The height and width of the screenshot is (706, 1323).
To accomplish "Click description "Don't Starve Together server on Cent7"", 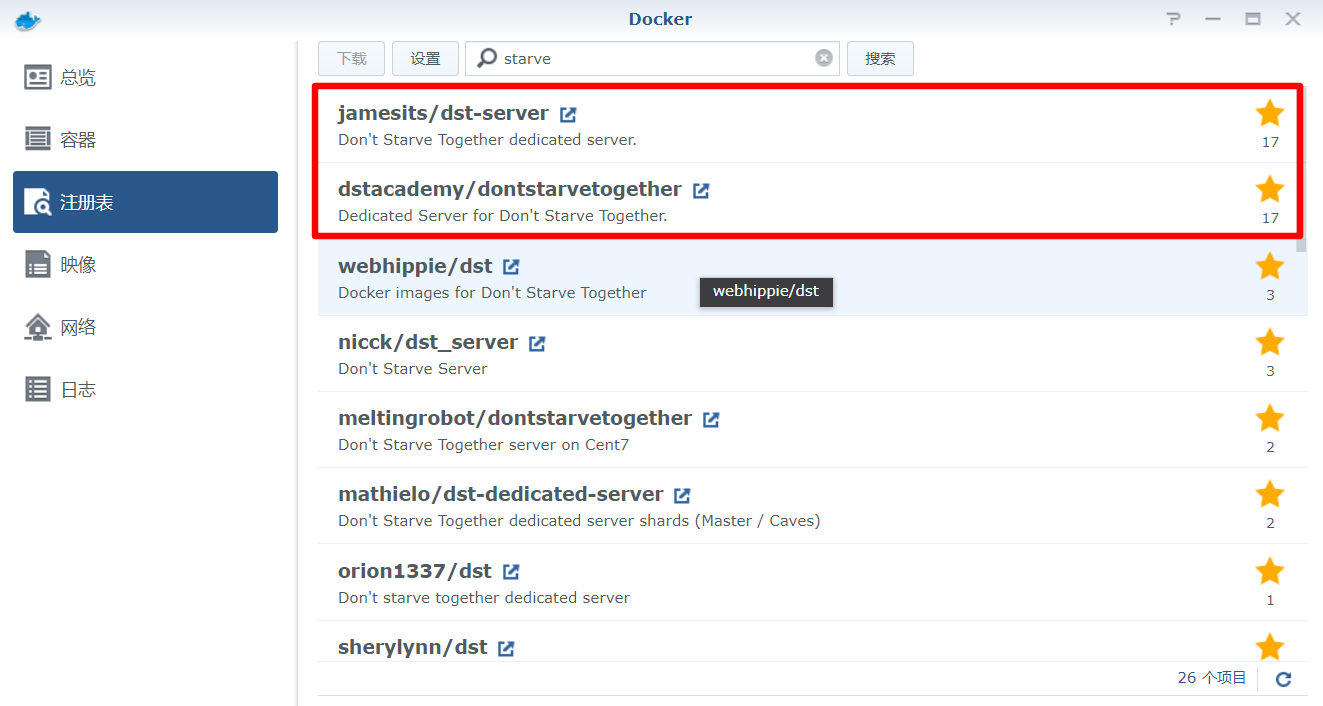I will (484, 445).
